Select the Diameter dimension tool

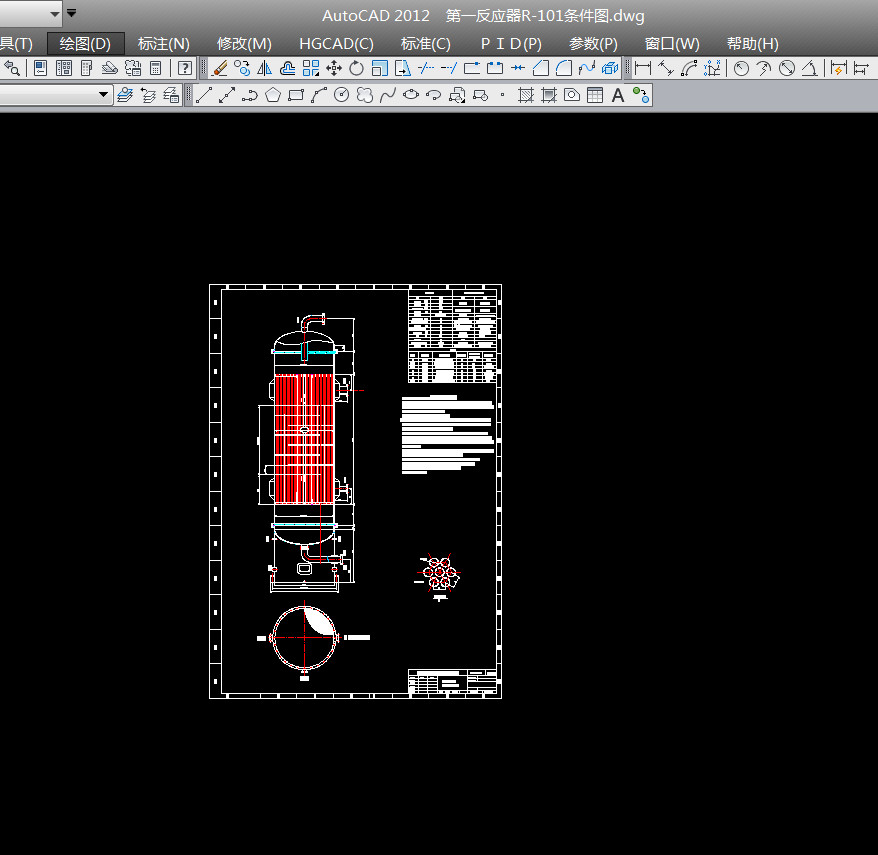tap(787, 68)
